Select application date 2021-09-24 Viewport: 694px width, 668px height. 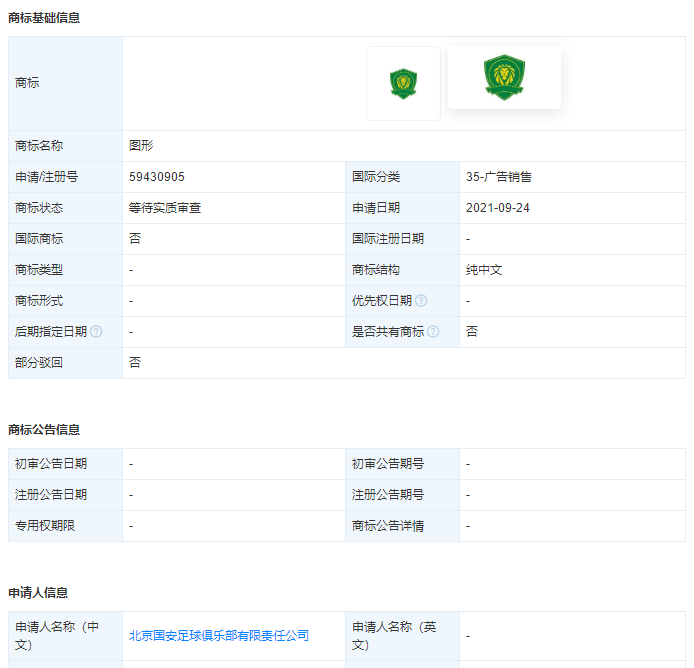[x=497, y=208]
